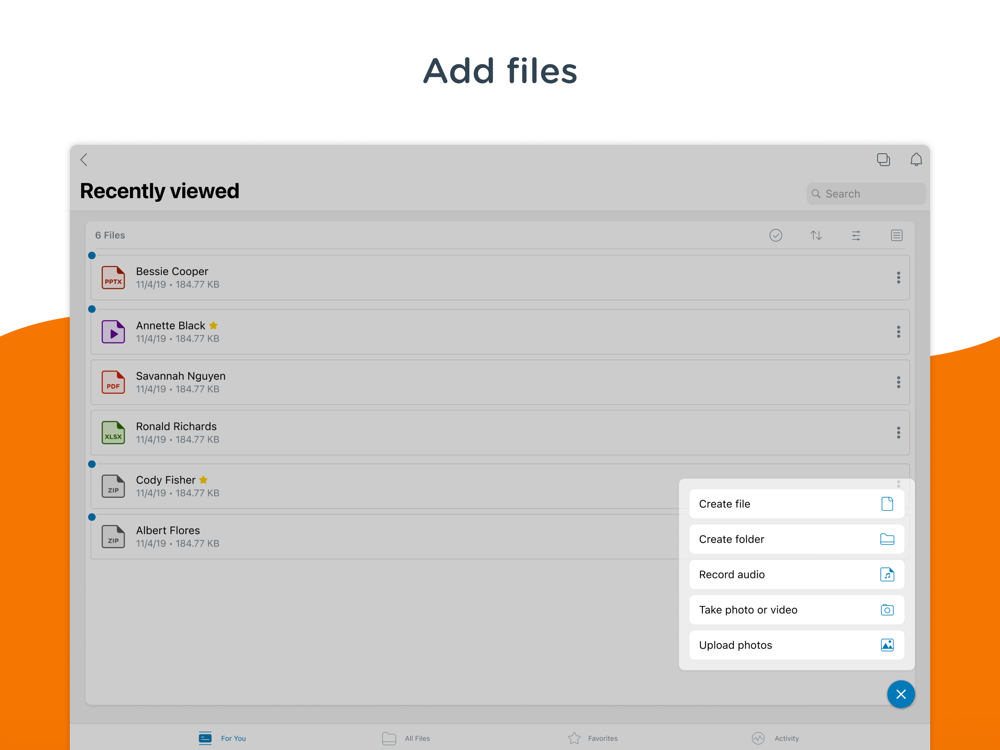The height and width of the screenshot is (750, 1000).
Task: Go back using the back chevron
Action: pyautogui.click(x=84, y=159)
